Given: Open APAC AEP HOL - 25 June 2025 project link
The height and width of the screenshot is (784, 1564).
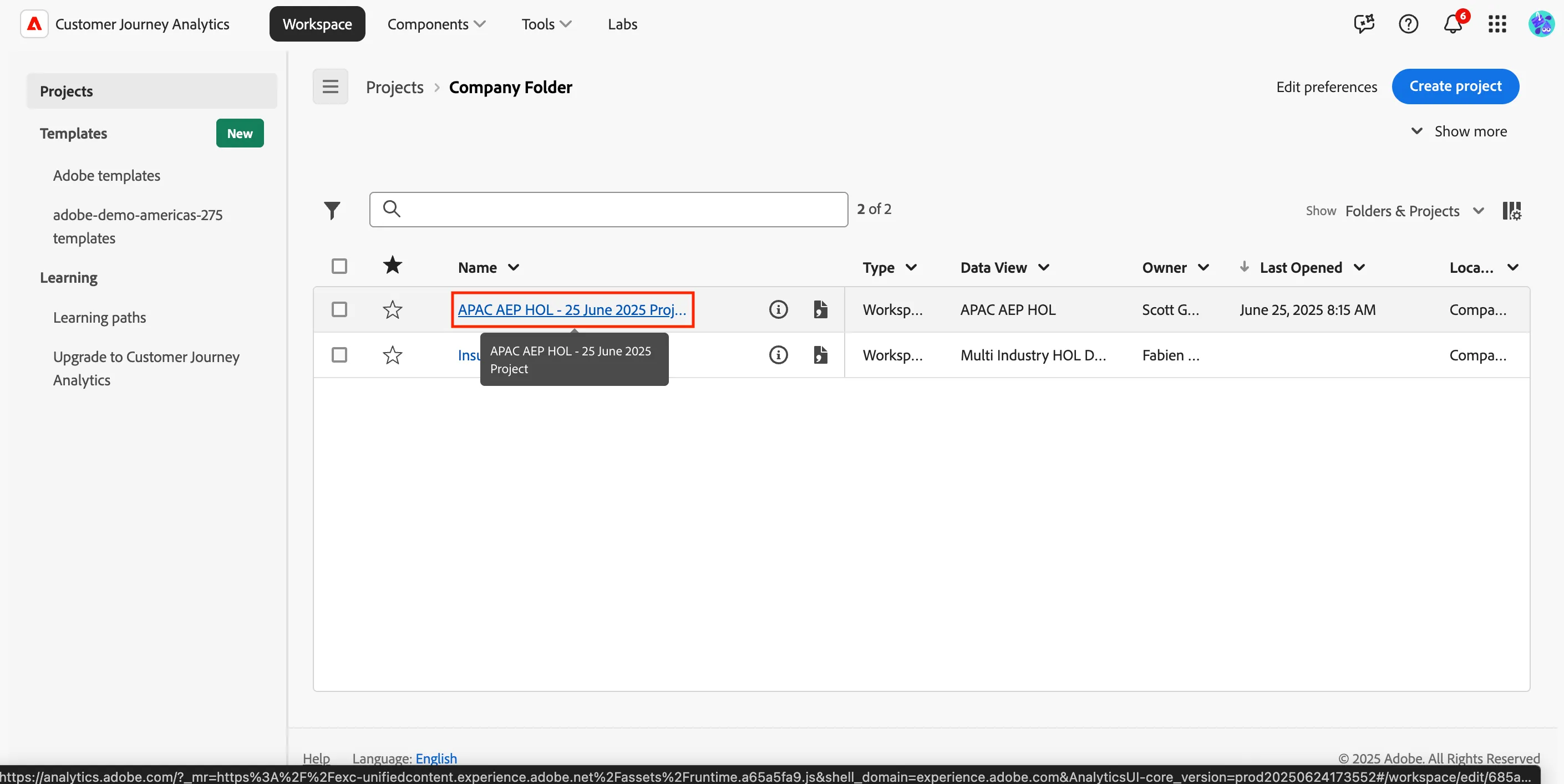Looking at the screenshot, I should click(572, 309).
